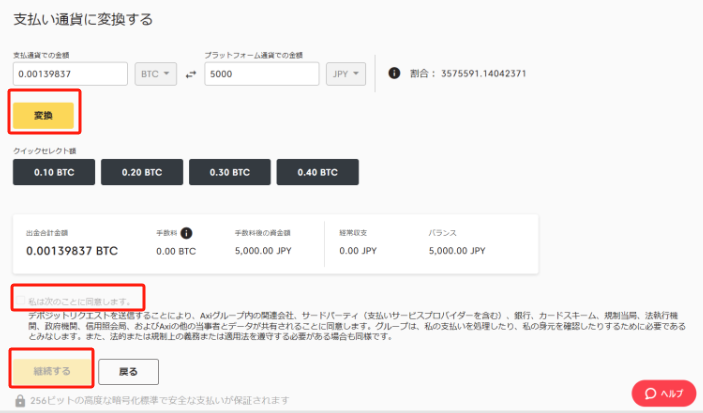Pick the 0.30 BTC quick amount
Image resolution: width=703 pixels, height=413 pixels.
[x=228, y=172]
